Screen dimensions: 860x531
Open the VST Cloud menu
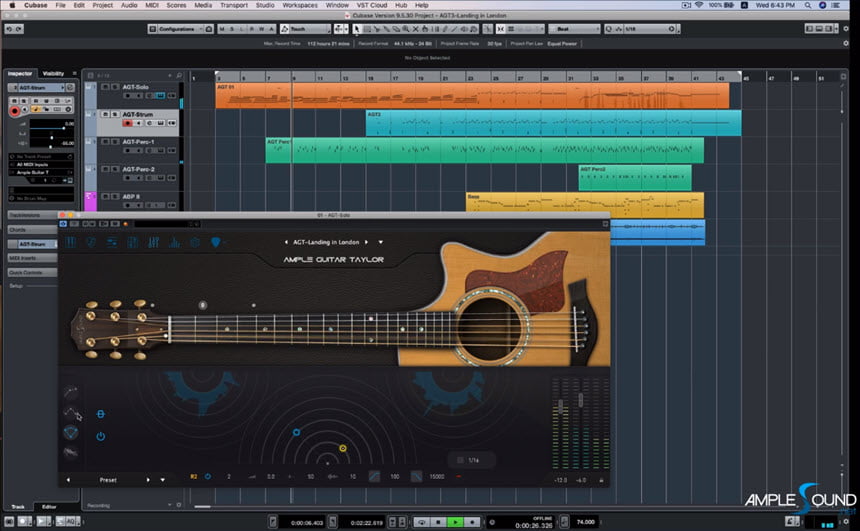tap(372, 5)
